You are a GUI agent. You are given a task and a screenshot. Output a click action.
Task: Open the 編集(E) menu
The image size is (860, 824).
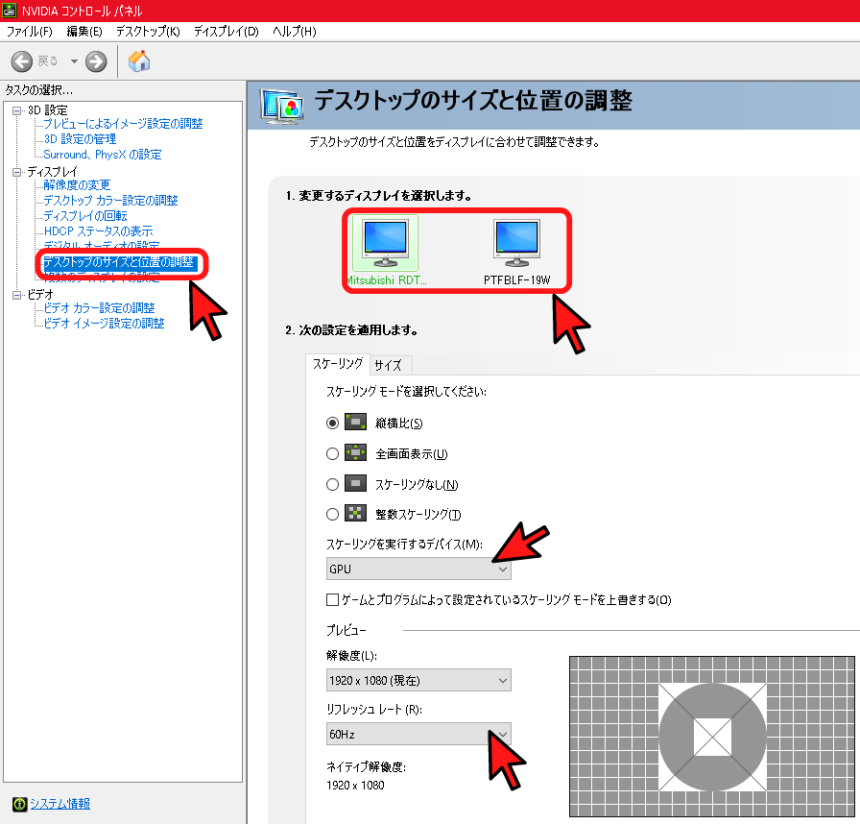[x=84, y=31]
